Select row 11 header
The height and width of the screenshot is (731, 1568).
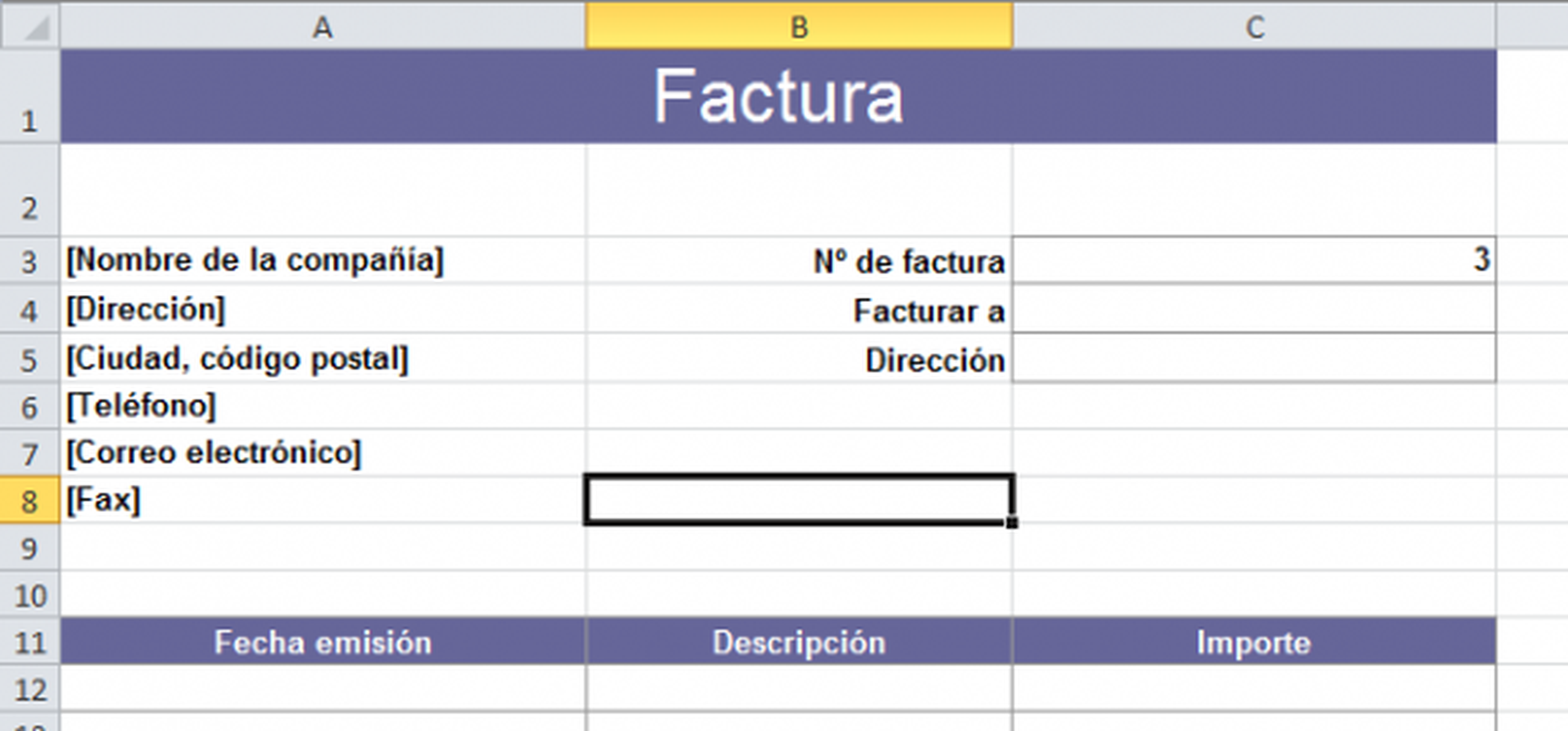(29, 642)
